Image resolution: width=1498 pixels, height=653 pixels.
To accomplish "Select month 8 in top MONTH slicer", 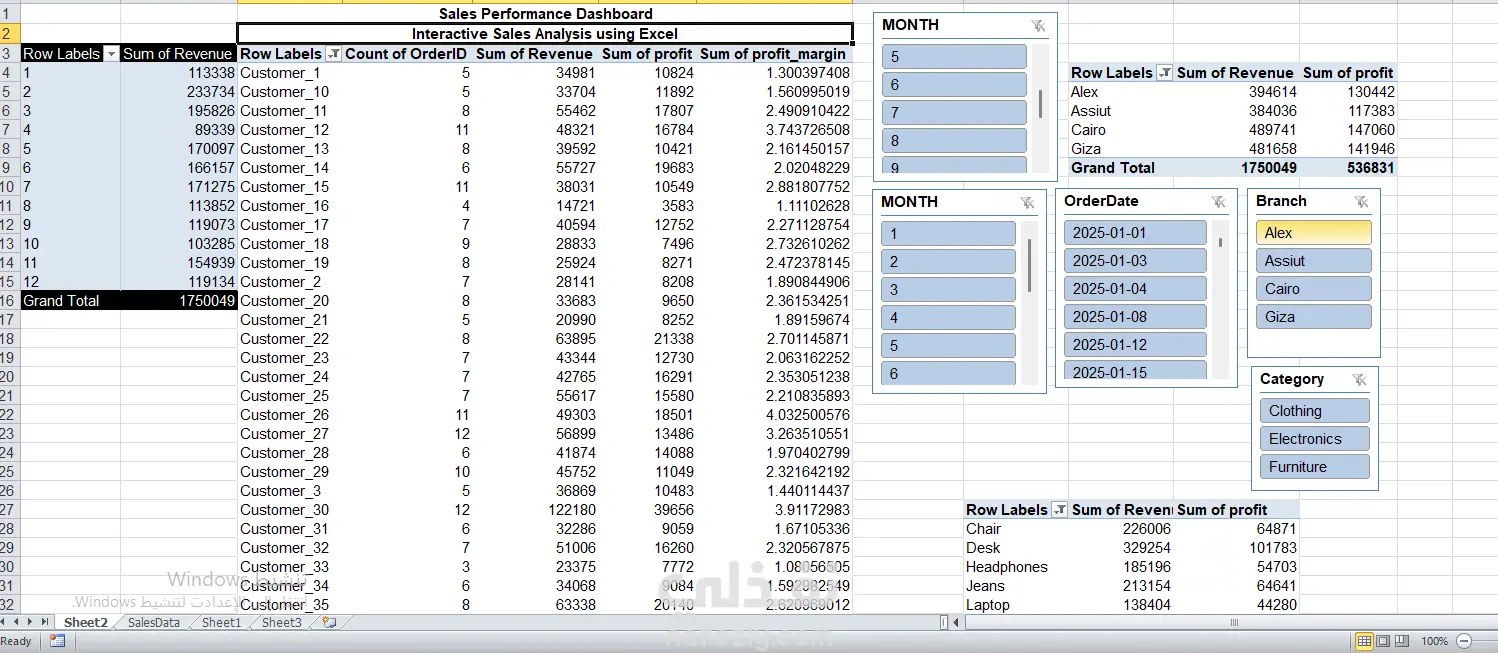I will click(955, 140).
